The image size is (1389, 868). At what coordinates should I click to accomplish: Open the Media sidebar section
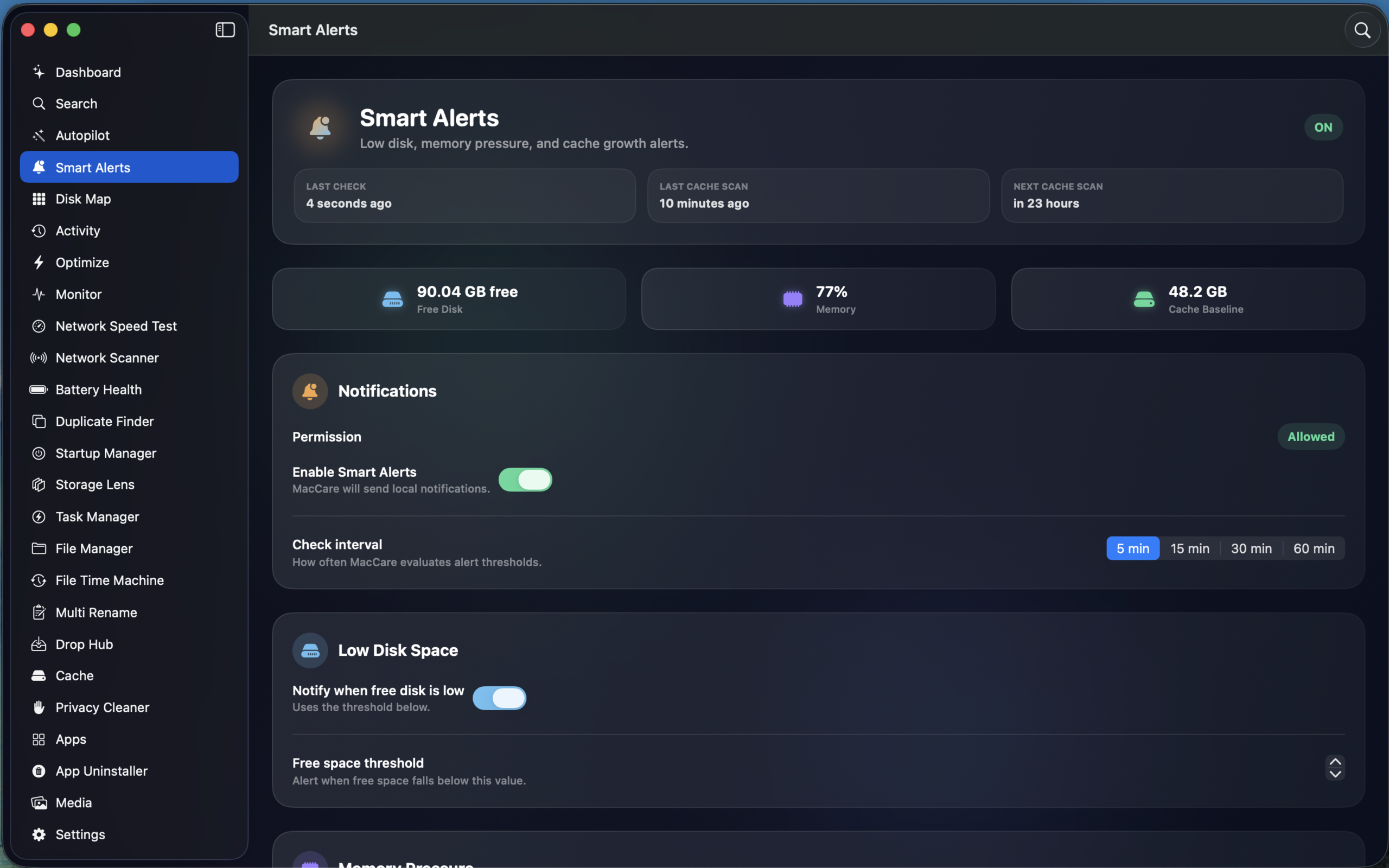(x=129, y=803)
